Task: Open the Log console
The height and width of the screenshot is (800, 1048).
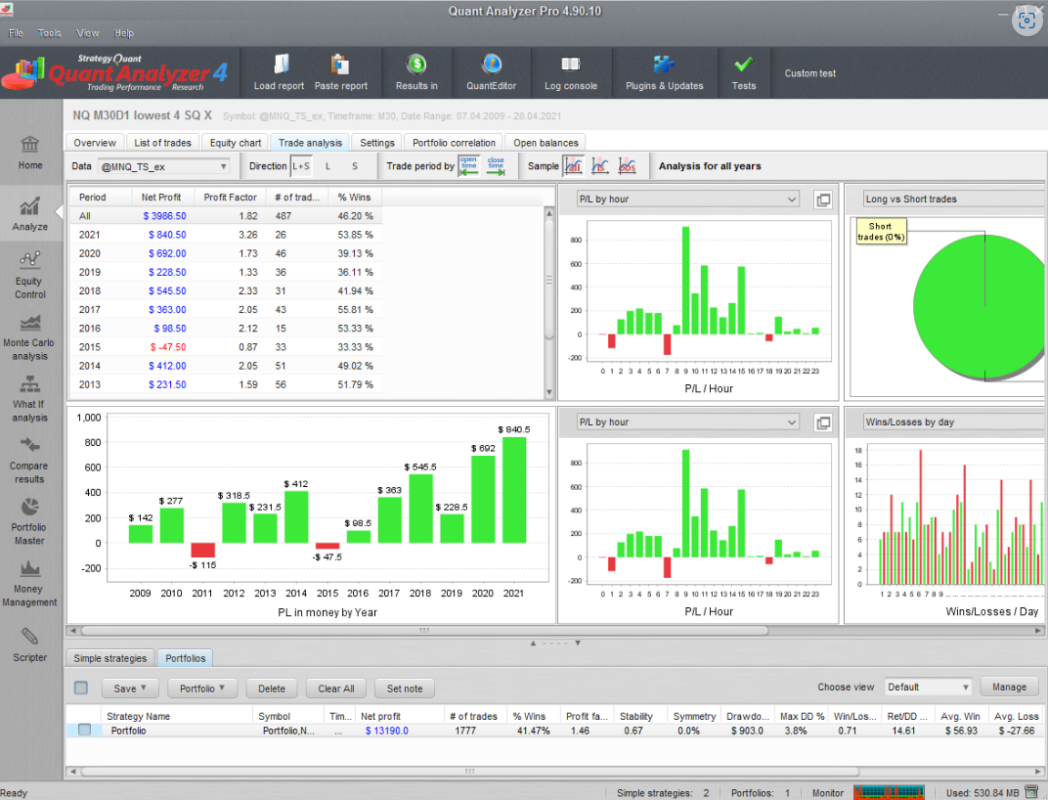Action: pos(570,71)
